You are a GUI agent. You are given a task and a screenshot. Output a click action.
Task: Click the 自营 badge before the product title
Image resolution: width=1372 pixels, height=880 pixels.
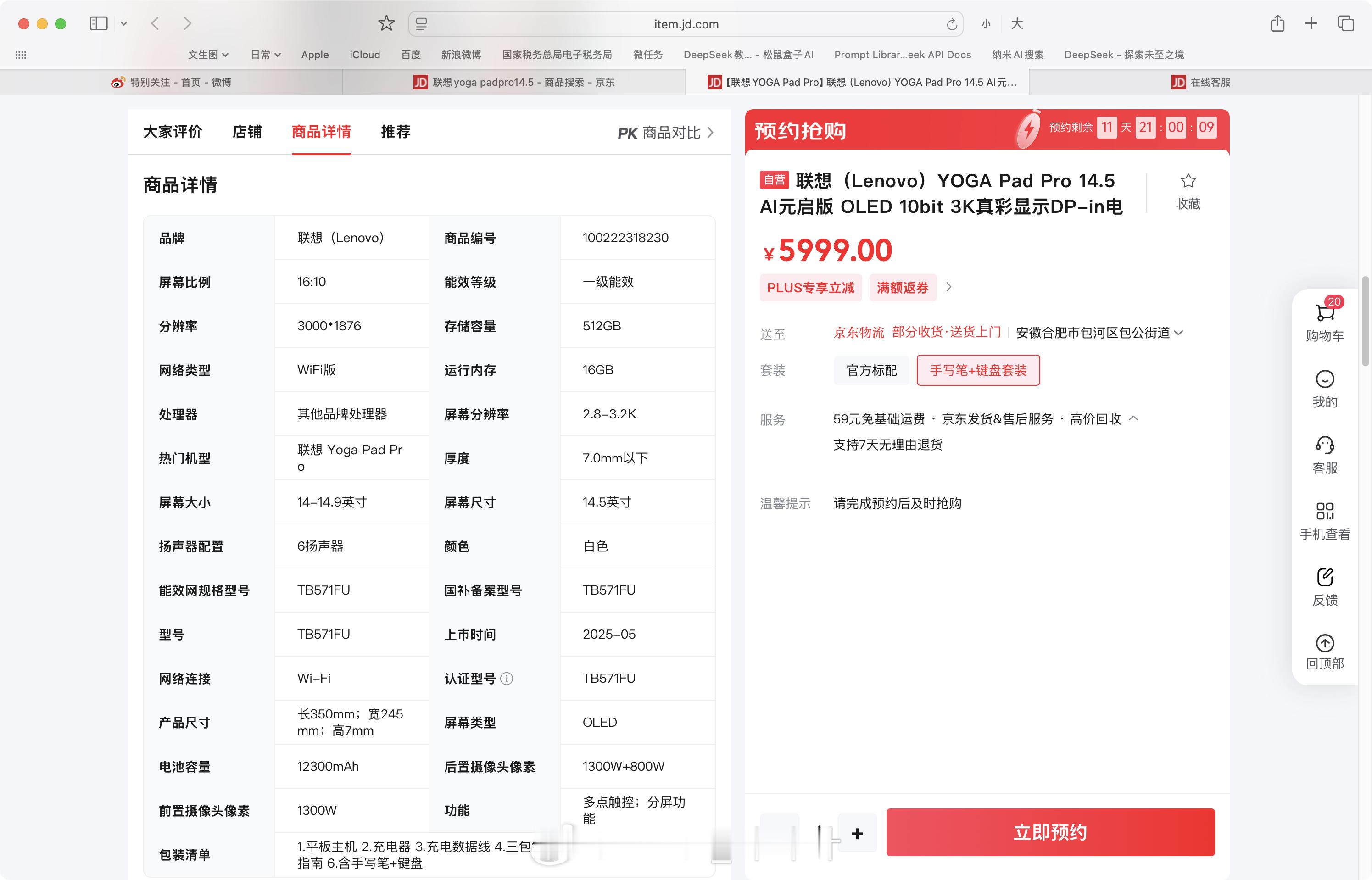tap(774, 180)
